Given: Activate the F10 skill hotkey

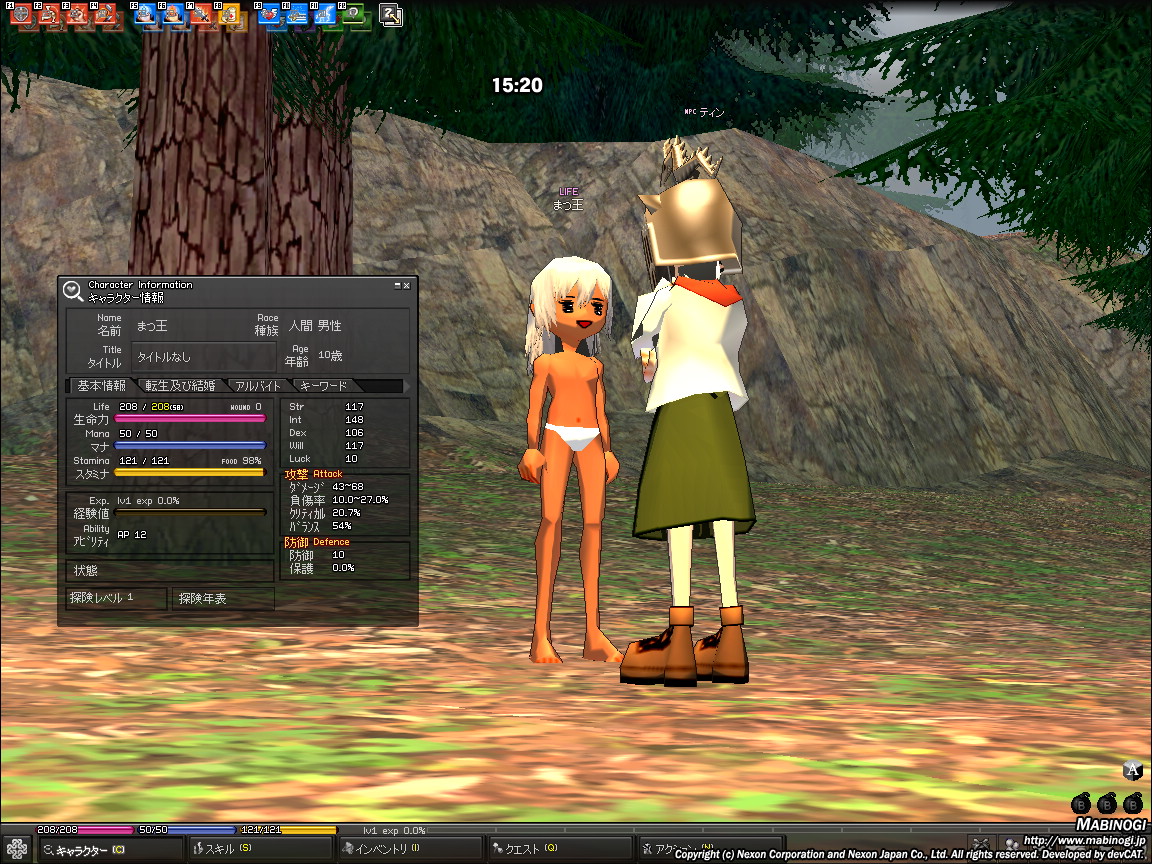Looking at the screenshot, I should coord(298,15).
